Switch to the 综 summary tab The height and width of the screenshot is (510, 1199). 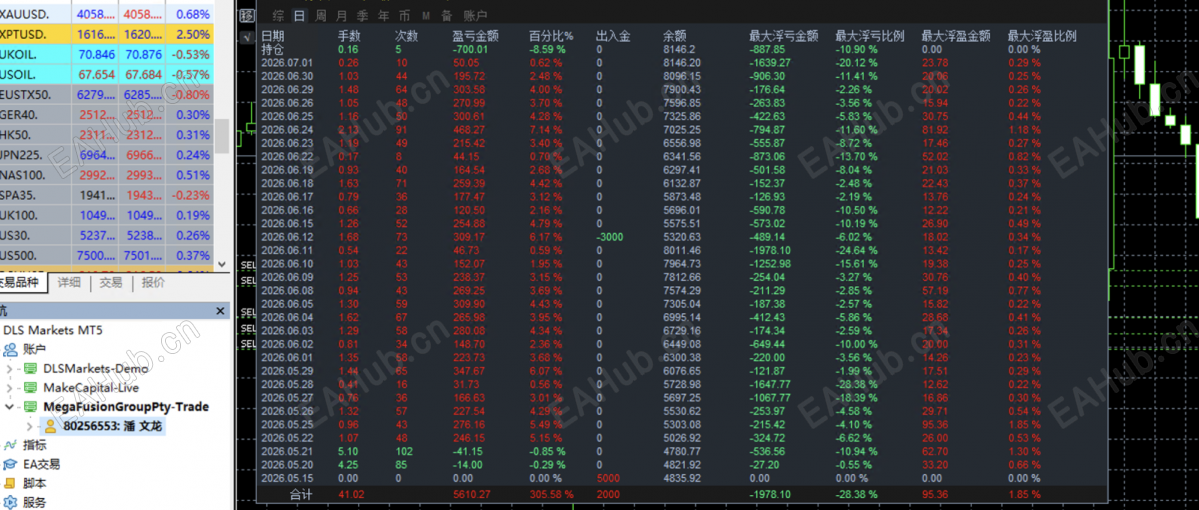pyautogui.click(x=278, y=15)
